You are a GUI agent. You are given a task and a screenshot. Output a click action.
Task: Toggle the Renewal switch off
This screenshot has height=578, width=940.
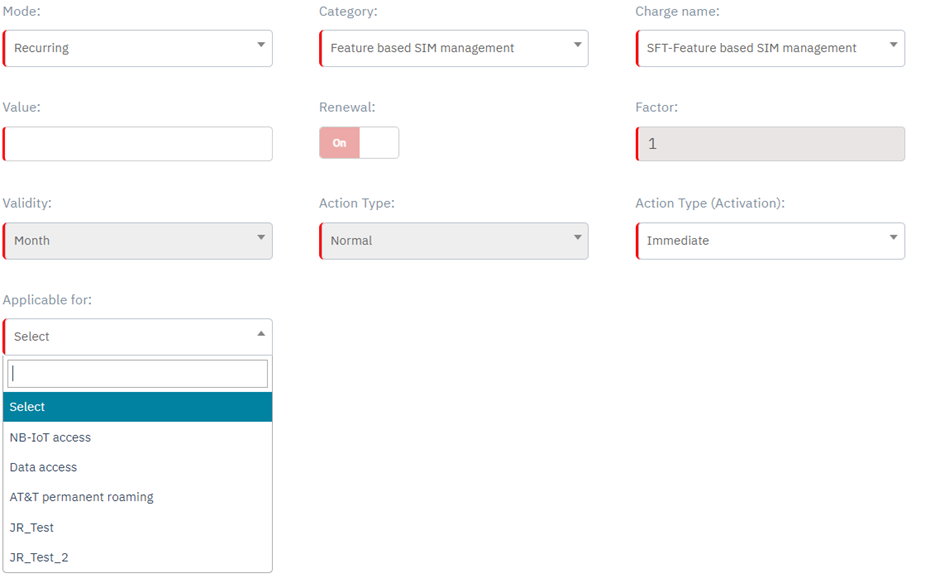359,143
